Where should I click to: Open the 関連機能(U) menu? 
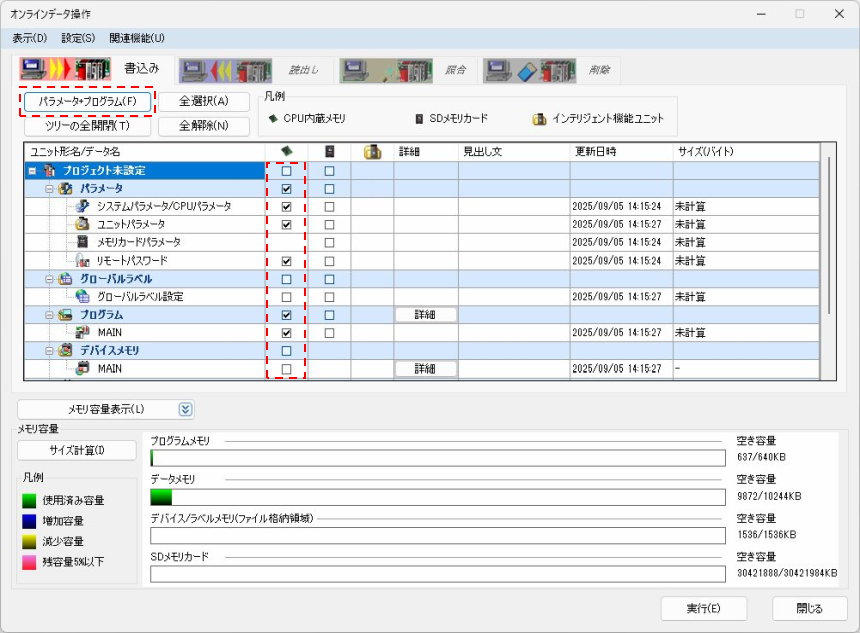pos(137,38)
